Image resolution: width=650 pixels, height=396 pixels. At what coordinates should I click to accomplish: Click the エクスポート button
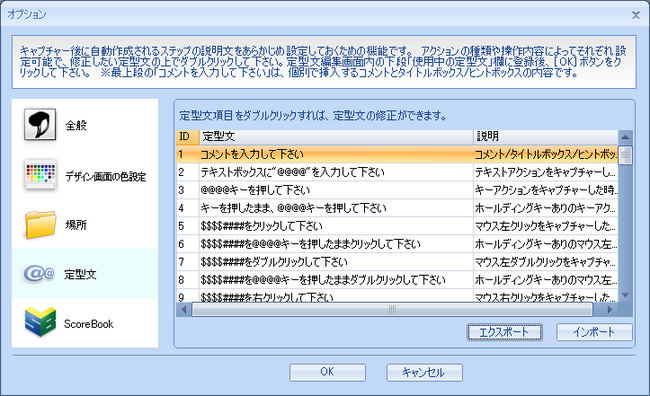point(504,332)
